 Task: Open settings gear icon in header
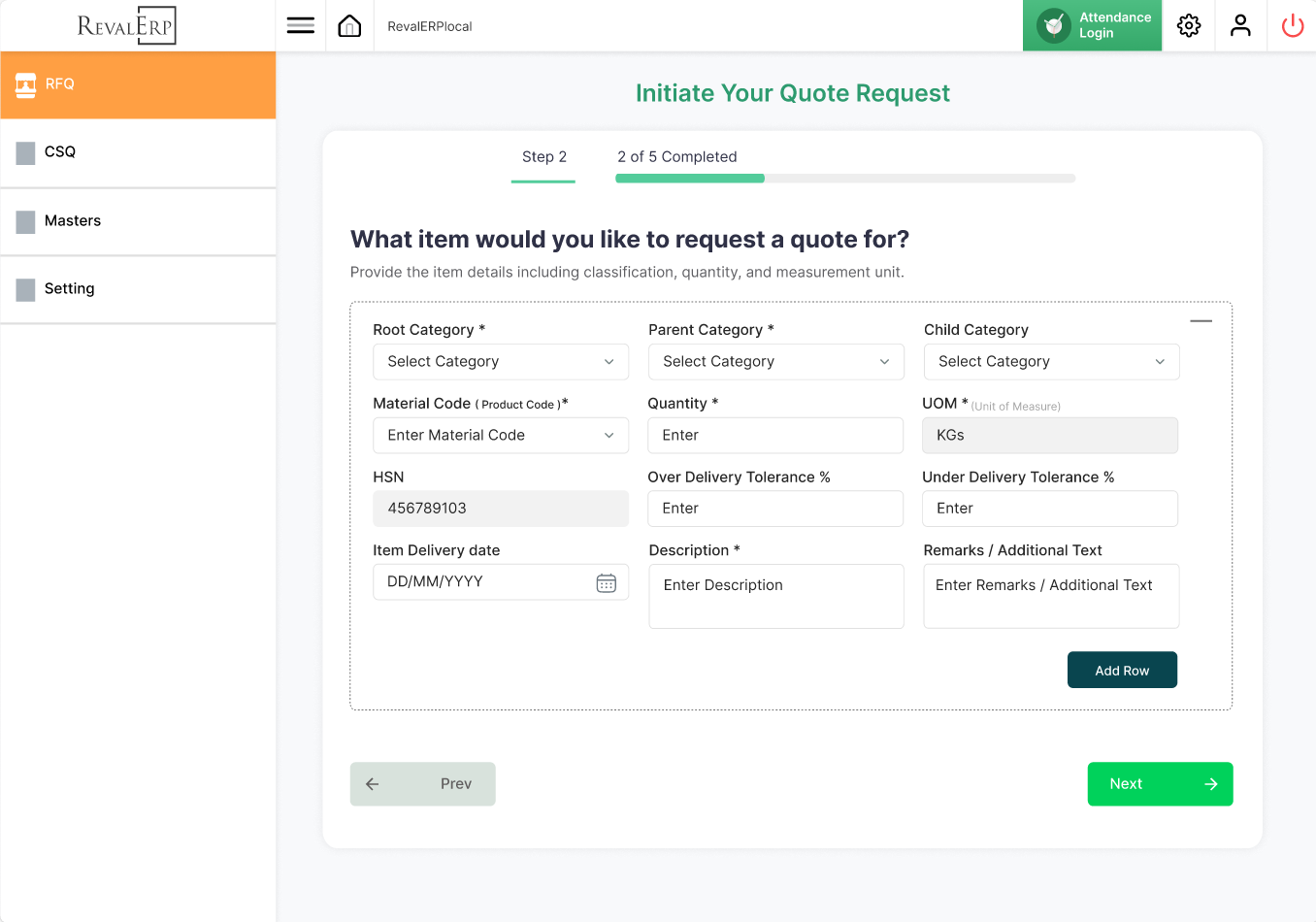(x=1189, y=26)
